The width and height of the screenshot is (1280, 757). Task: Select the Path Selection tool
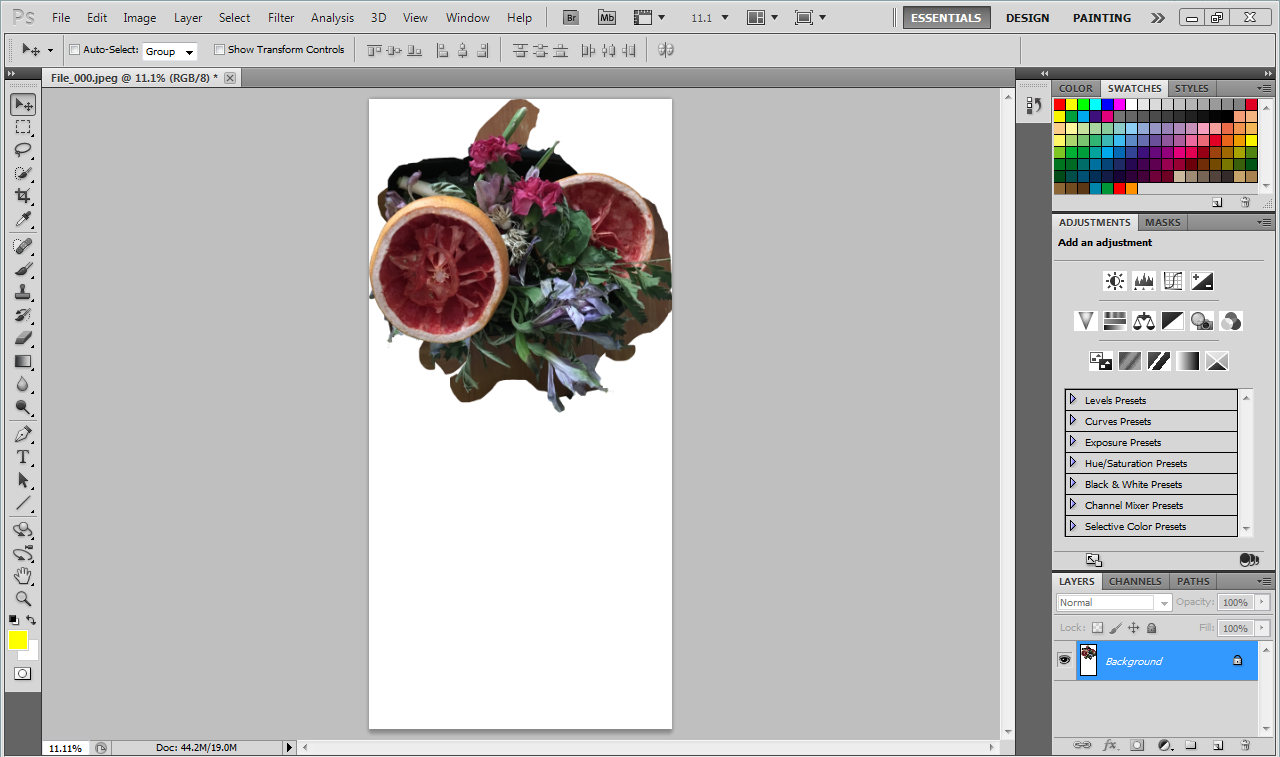click(x=23, y=480)
